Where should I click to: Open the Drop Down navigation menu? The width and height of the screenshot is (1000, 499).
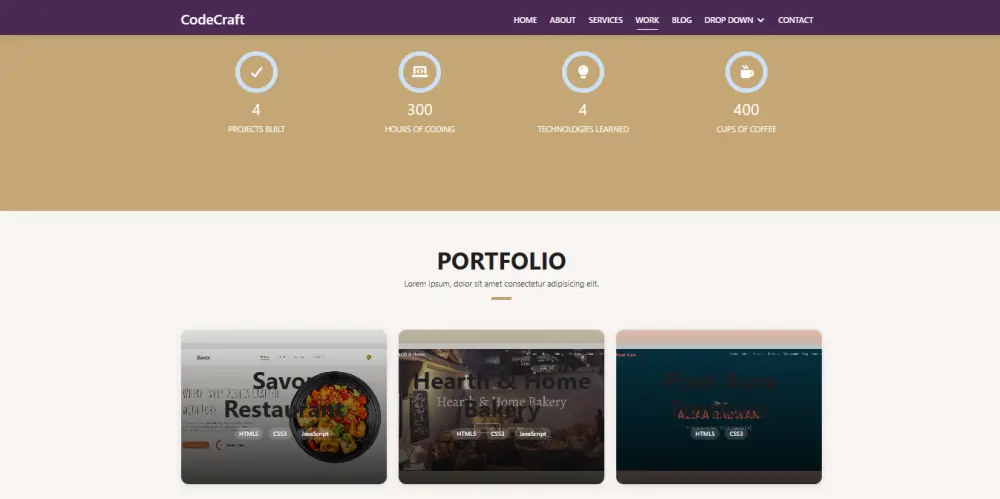click(x=734, y=20)
